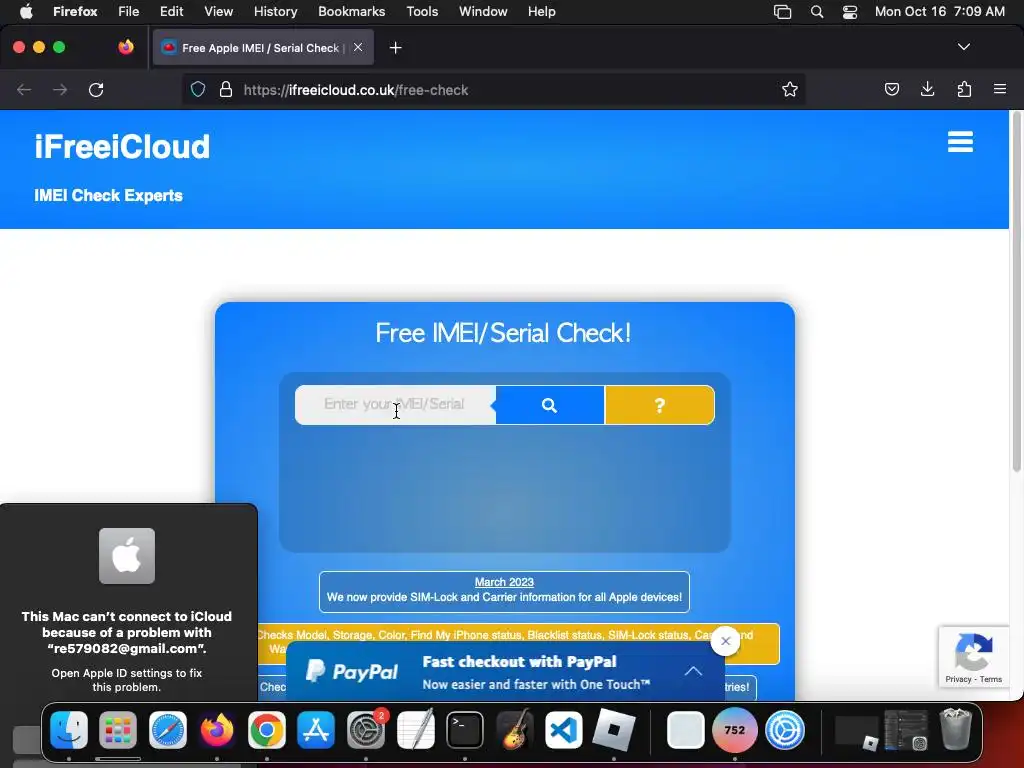Click the iCloud connection problem notification
This screenshot has width=1024, height=768.
pos(128,603)
